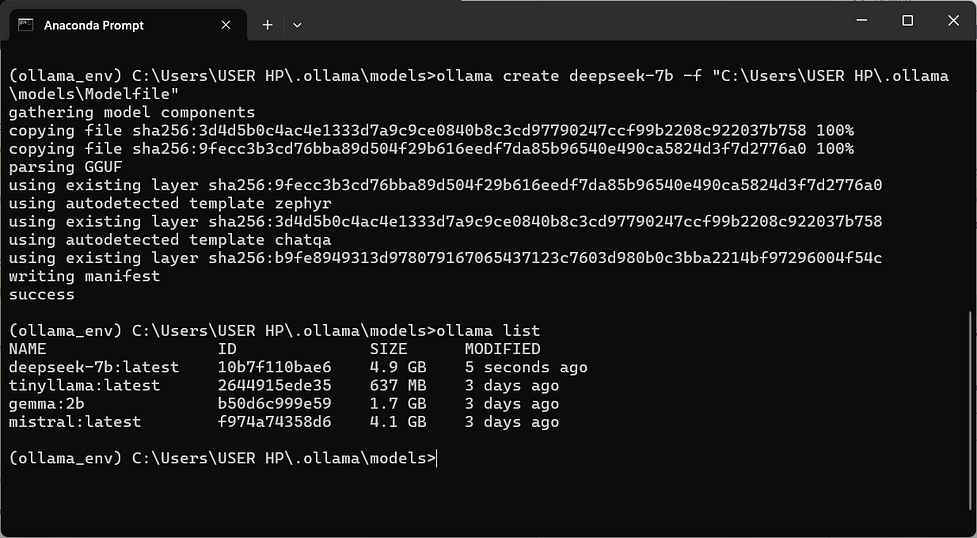Image resolution: width=977 pixels, height=538 pixels.
Task: Maximize the terminal window
Action: (x=908, y=21)
